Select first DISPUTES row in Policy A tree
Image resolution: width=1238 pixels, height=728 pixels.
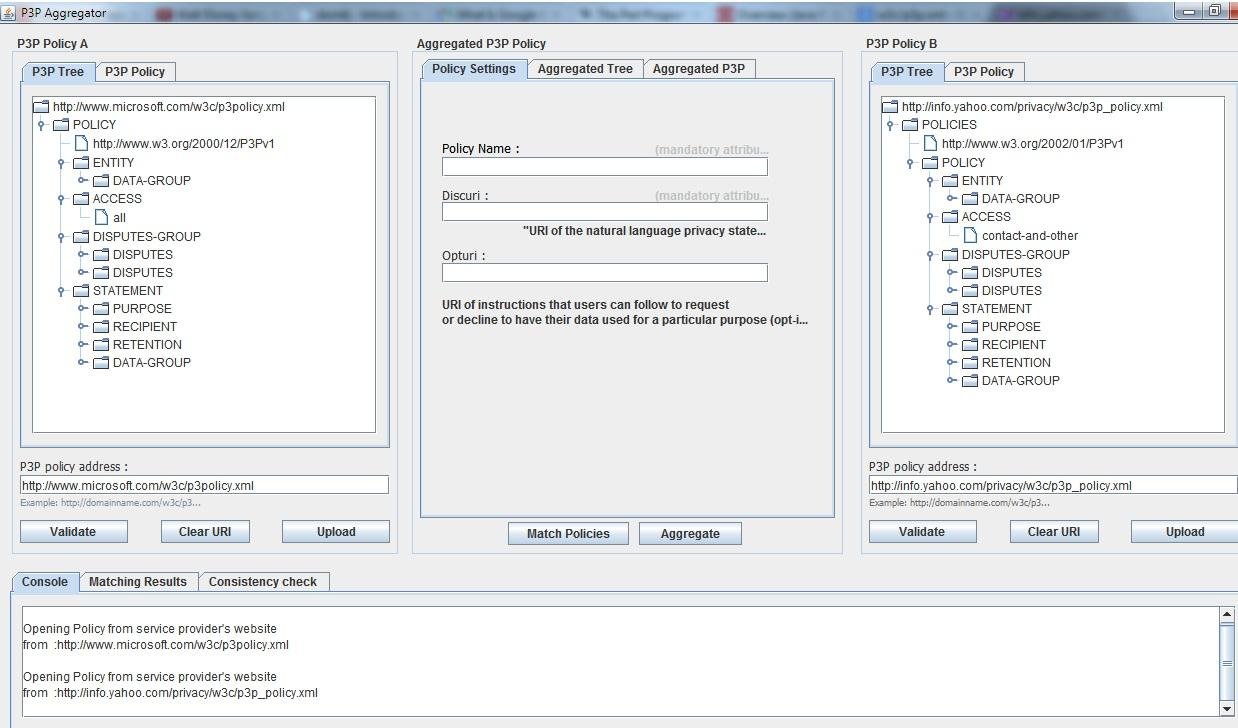[x=143, y=255]
